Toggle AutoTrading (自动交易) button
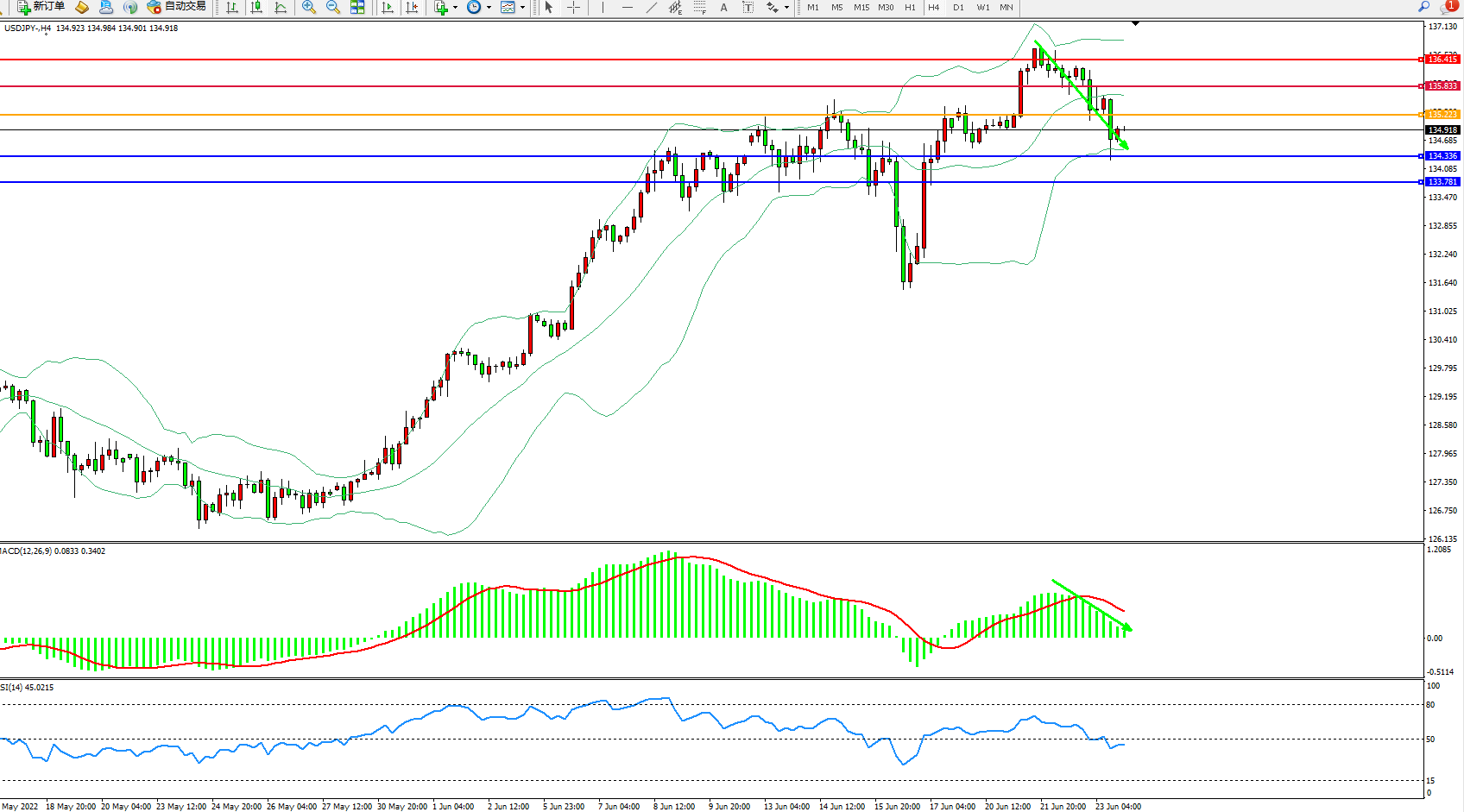The image size is (1464, 812). point(177,7)
